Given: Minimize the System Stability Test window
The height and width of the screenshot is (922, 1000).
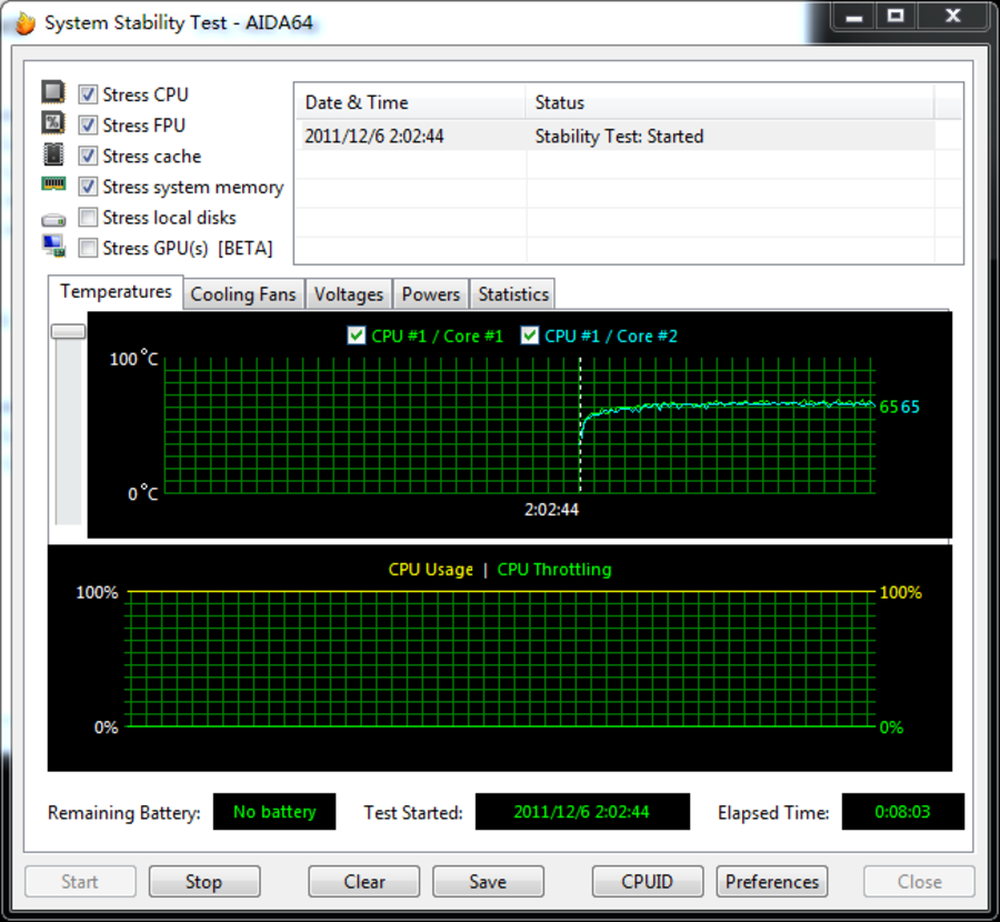Looking at the screenshot, I should [x=854, y=16].
